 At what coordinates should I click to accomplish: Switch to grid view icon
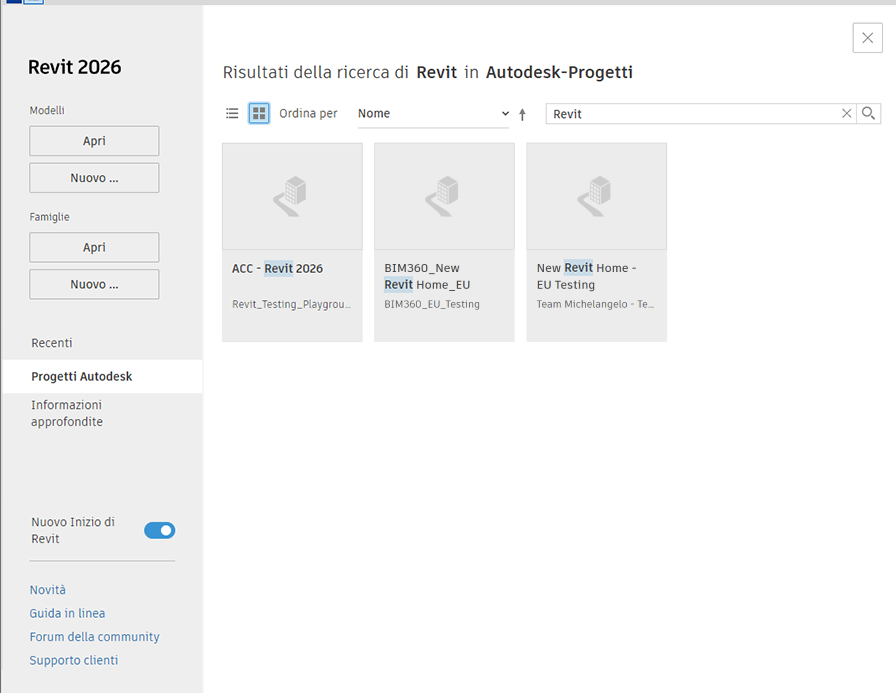coord(259,113)
